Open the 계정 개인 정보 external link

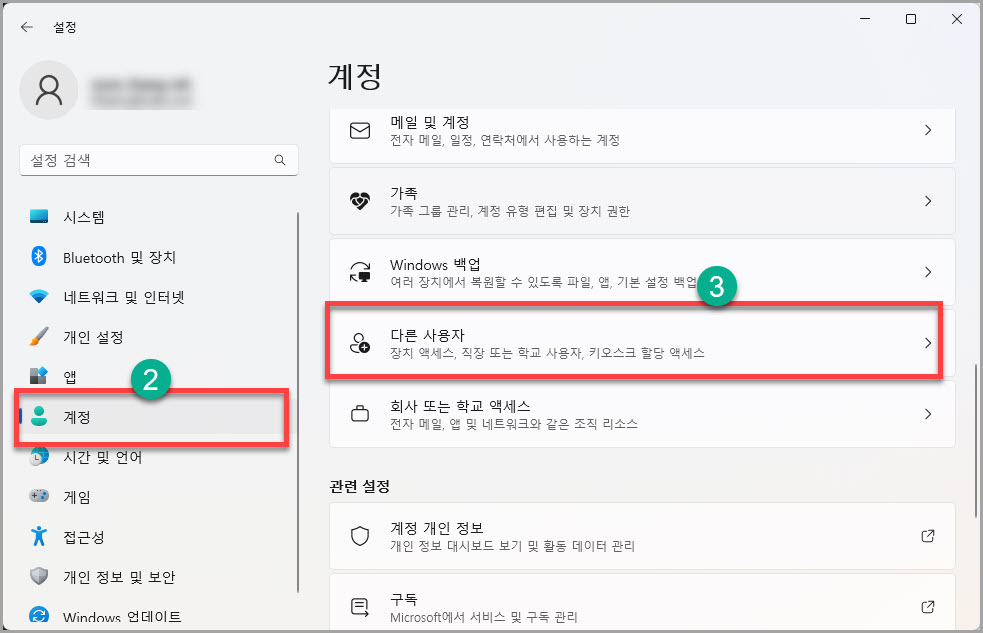point(927,535)
